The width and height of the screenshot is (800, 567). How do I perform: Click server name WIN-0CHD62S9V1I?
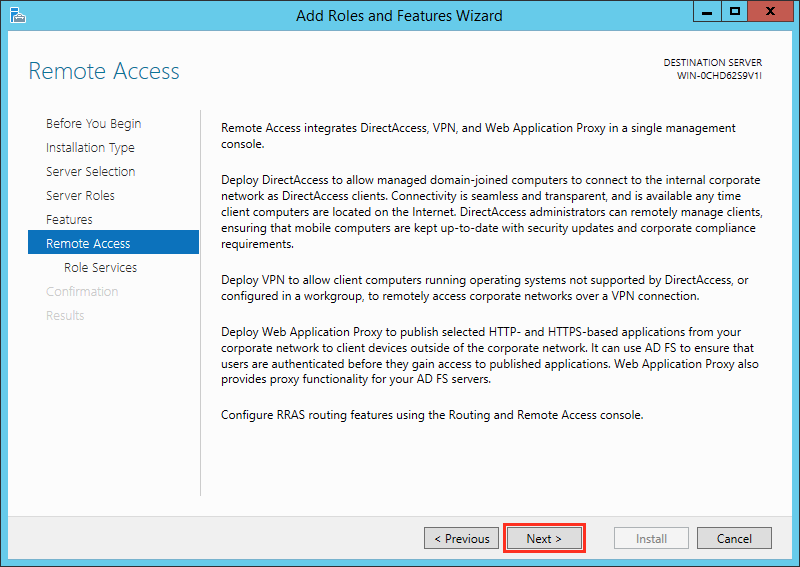coord(719,76)
